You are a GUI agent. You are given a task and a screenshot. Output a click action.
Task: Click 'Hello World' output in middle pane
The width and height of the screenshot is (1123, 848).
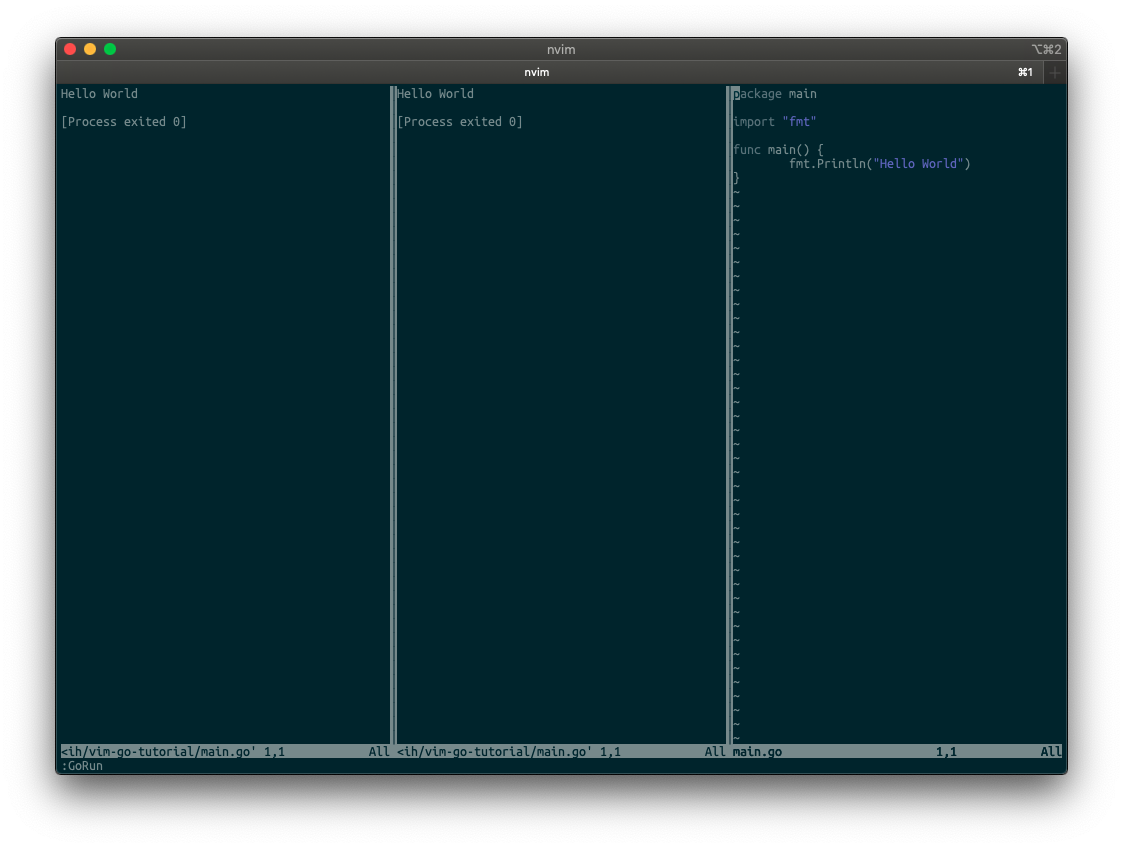pyautogui.click(x=435, y=94)
